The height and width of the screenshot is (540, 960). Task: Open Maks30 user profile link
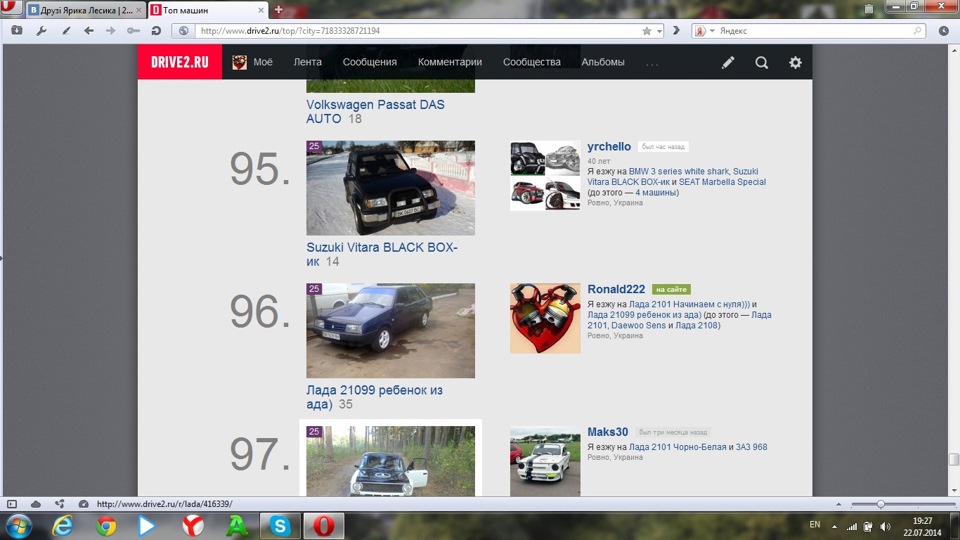tap(608, 432)
